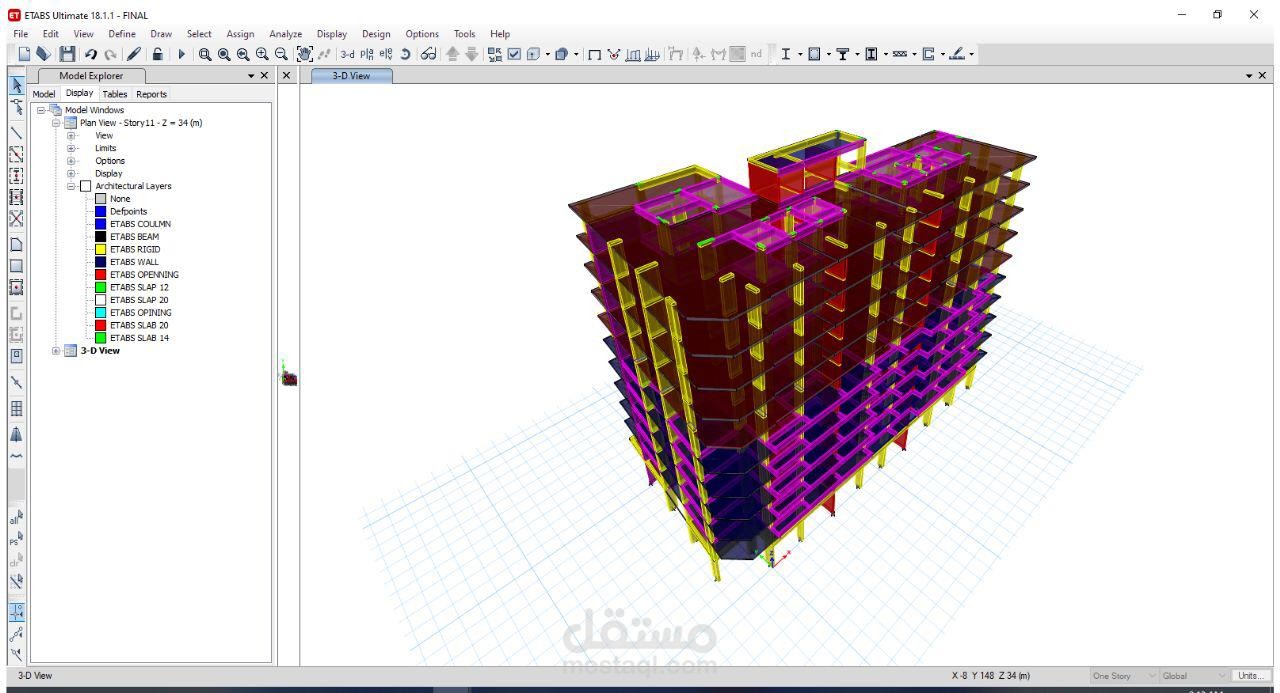
Task: Open a 3-d view via the 3-d toolbar icon
Action: 347,54
